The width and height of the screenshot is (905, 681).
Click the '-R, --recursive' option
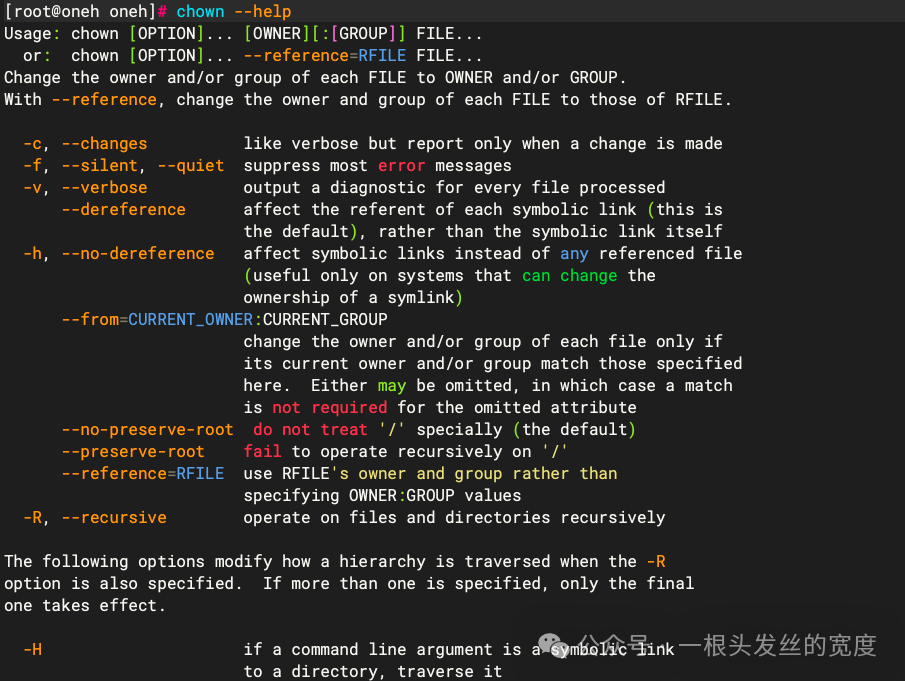coord(95,518)
